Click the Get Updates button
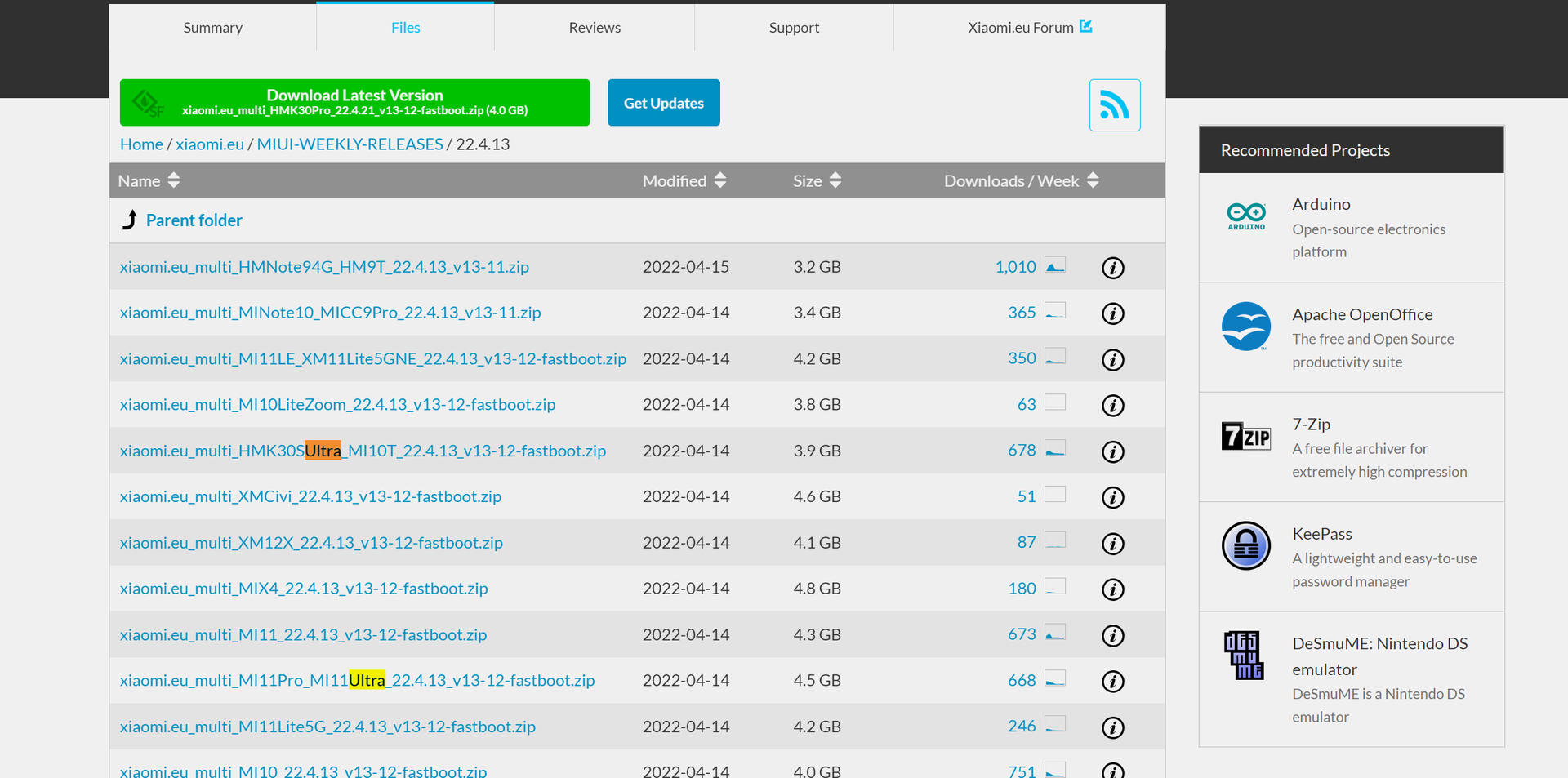Screen dimensions: 1568x778 click(664, 103)
